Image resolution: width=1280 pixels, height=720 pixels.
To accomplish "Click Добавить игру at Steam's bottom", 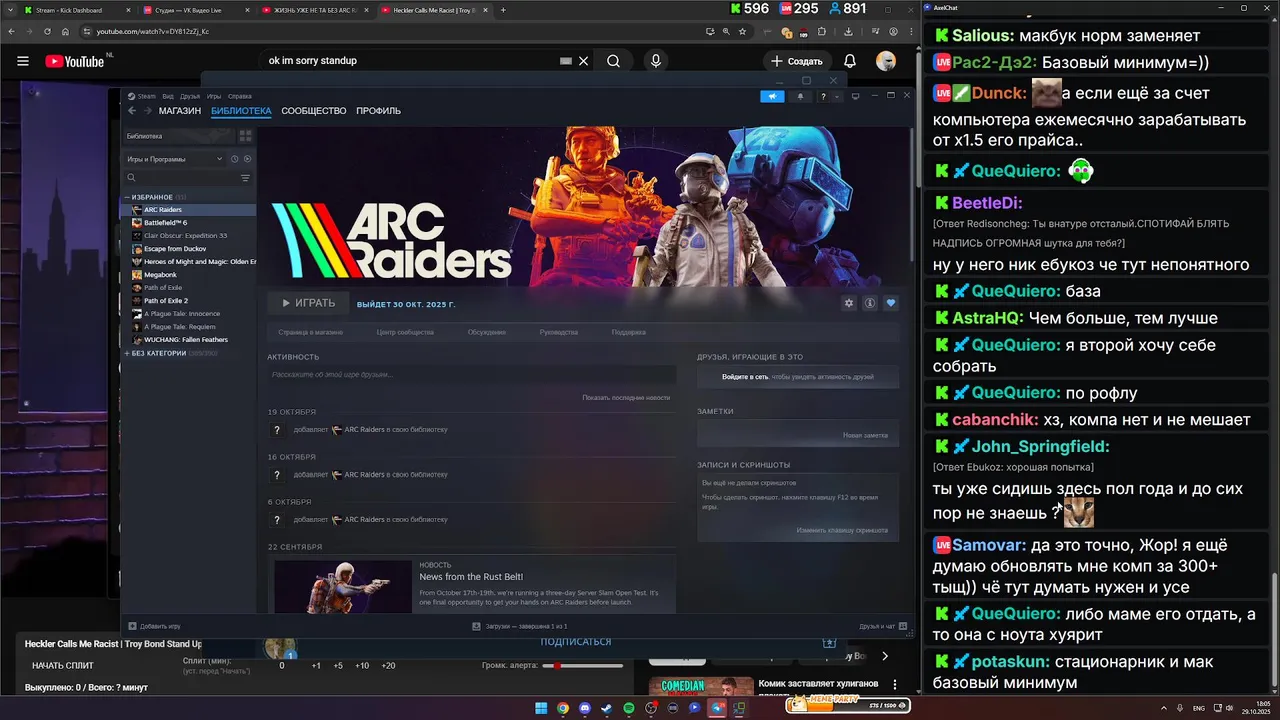I will [154, 626].
